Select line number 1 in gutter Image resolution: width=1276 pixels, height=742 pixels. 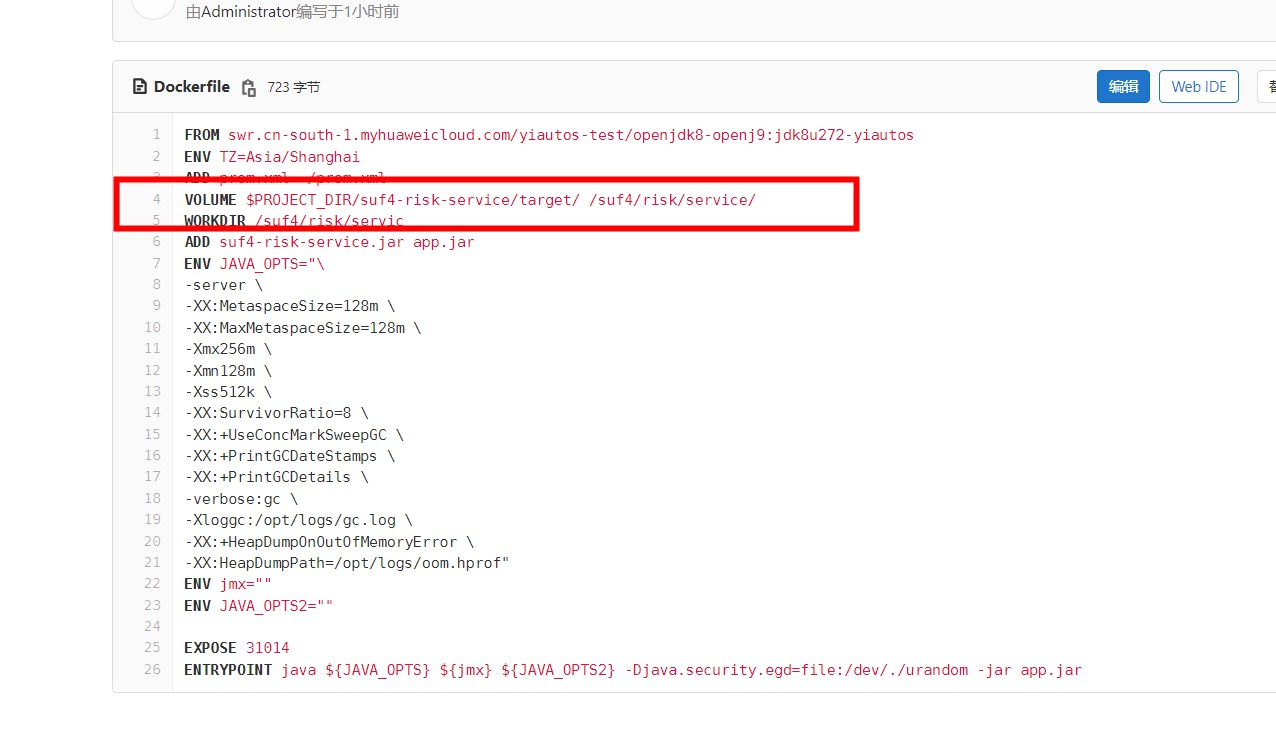(155, 135)
